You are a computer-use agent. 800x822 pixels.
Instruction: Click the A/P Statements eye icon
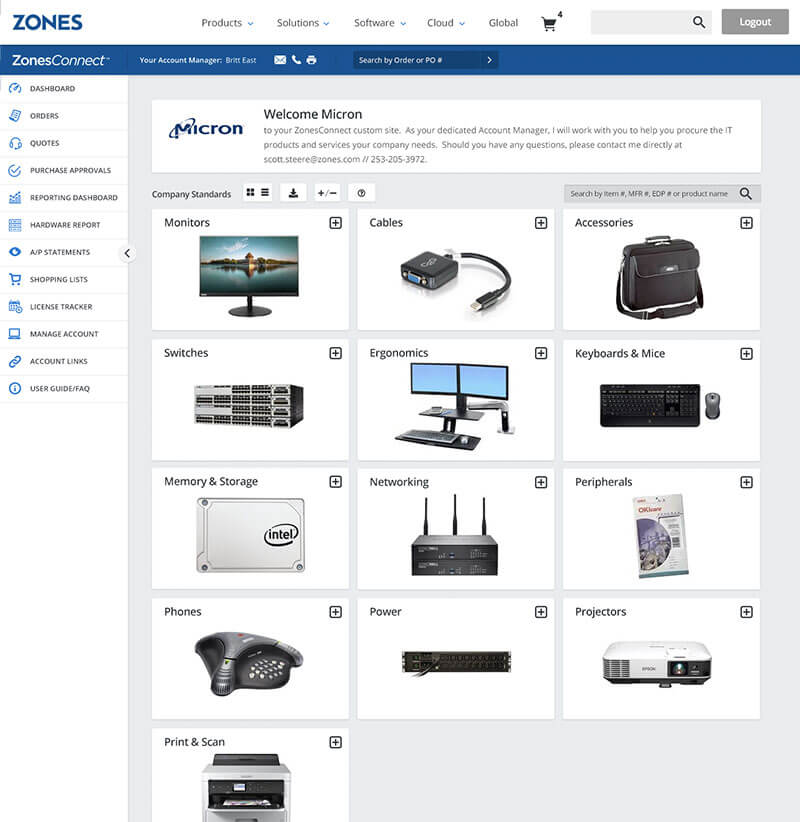[15, 252]
